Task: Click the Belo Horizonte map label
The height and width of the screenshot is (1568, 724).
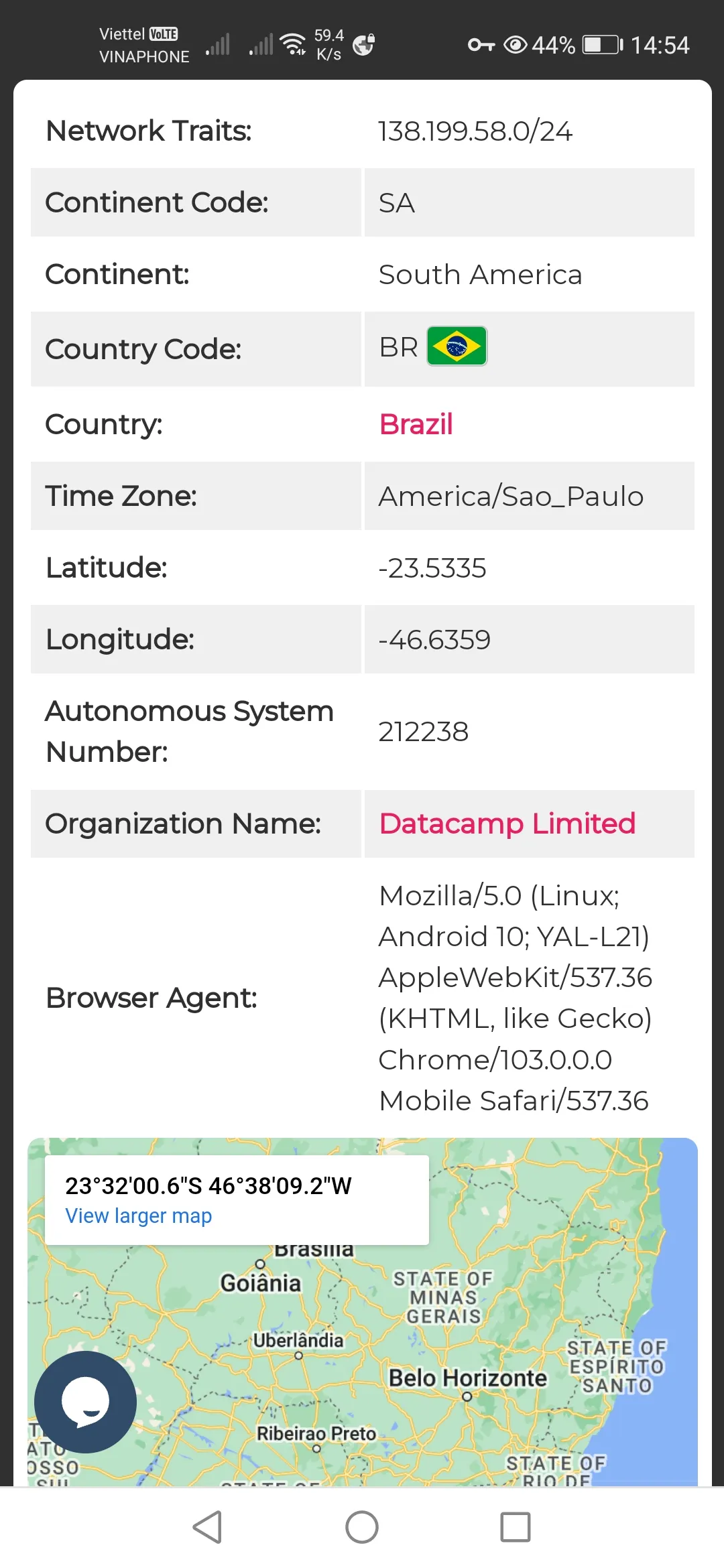Action: [x=468, y=1378]
